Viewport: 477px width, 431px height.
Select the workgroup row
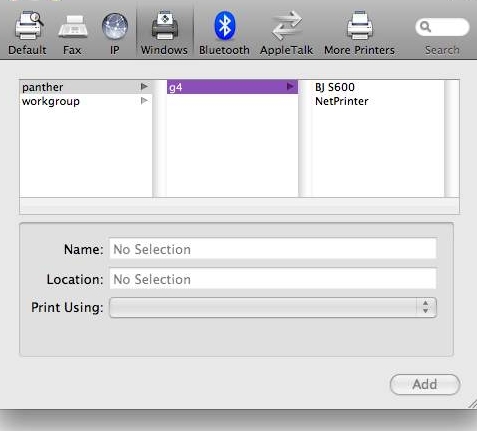point(86,101)
